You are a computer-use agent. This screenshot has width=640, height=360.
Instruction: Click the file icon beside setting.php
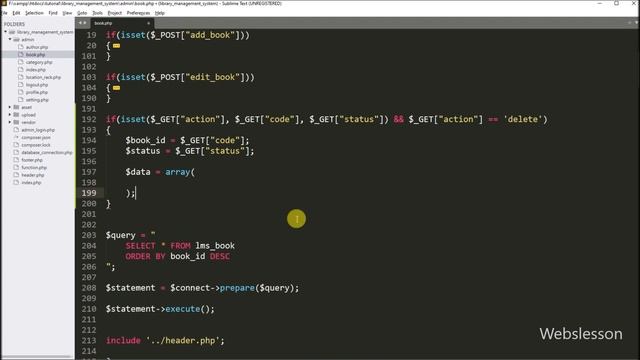pyautogui.click(x=21, y=100)
